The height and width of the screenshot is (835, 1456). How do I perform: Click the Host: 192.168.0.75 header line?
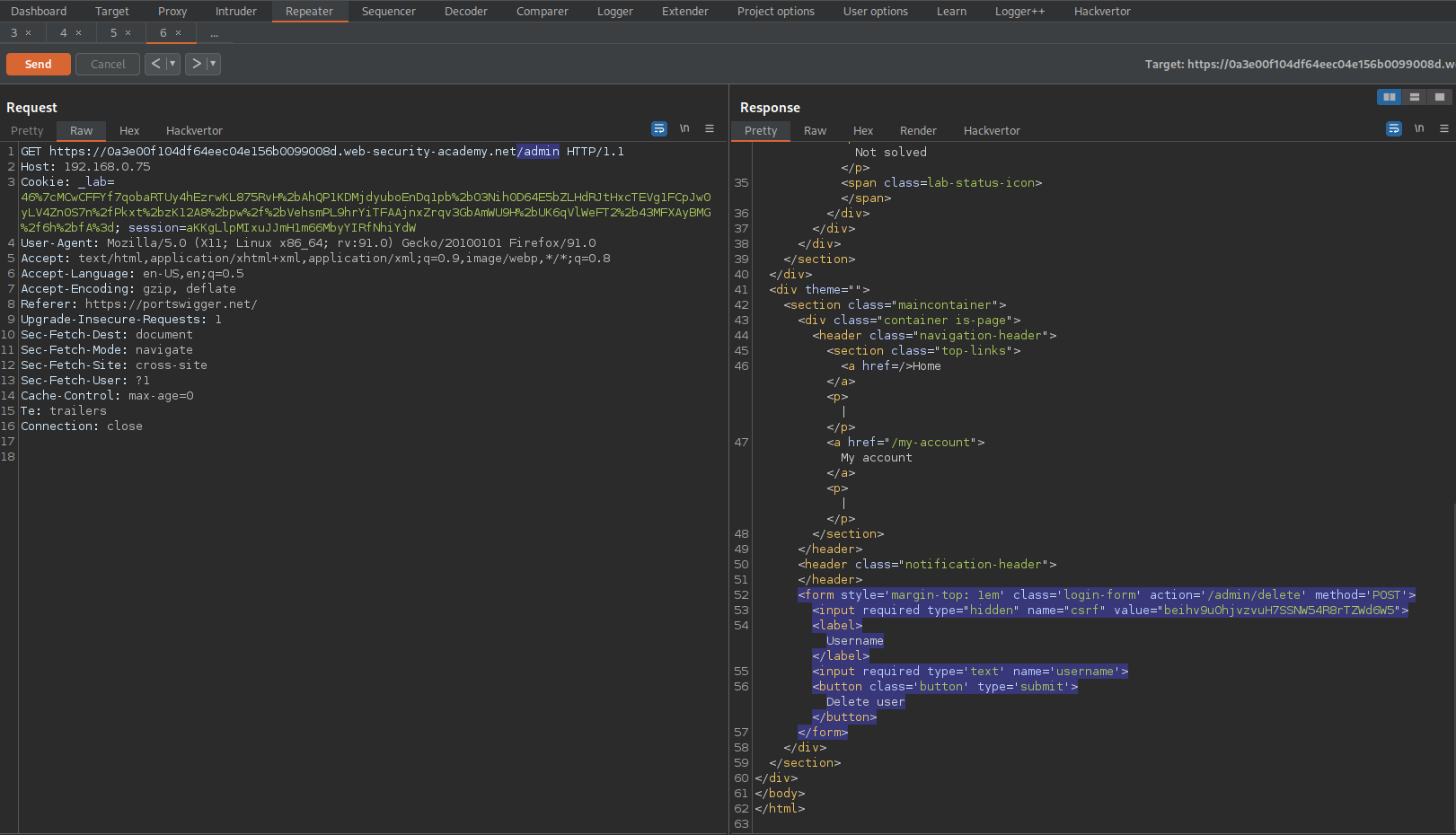point(85,166)
